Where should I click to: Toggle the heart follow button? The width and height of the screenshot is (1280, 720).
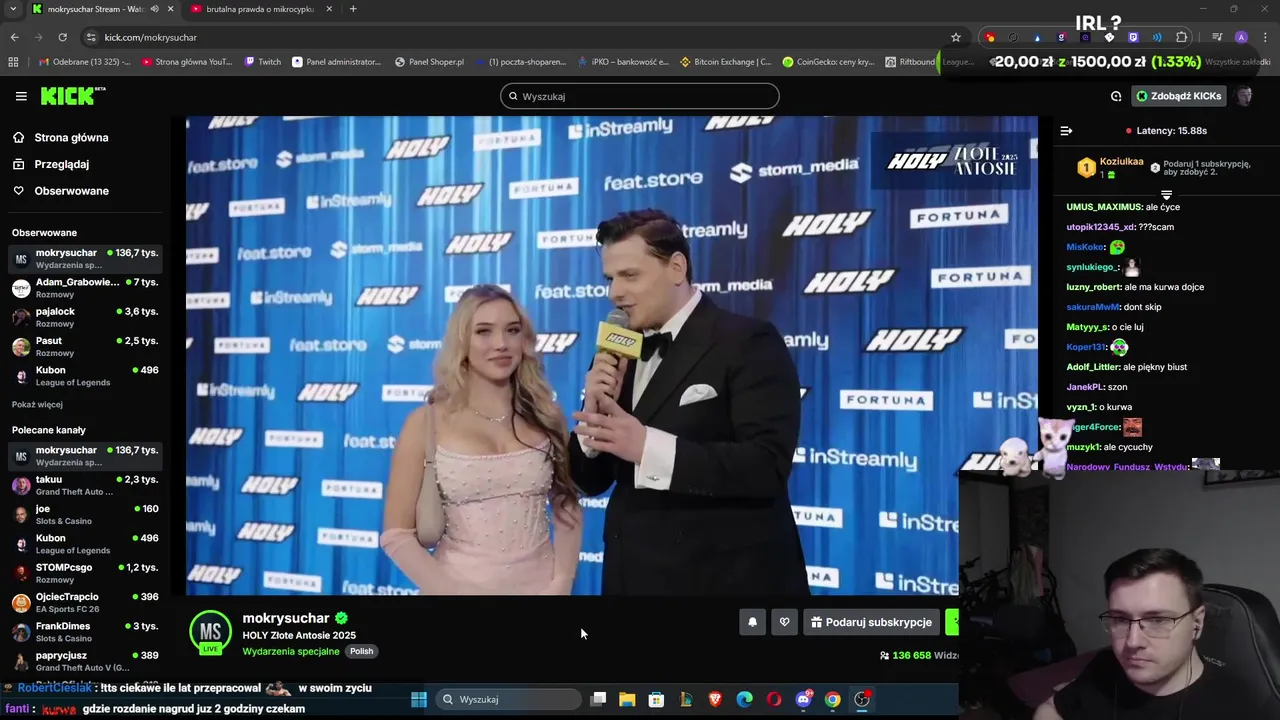pos(784,622)
